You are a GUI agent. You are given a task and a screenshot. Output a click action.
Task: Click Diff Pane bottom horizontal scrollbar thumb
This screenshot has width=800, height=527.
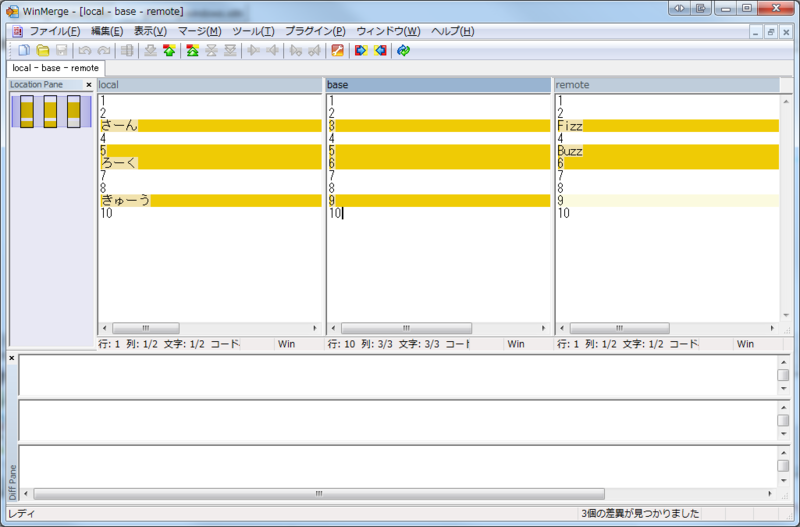coord(319,493)
